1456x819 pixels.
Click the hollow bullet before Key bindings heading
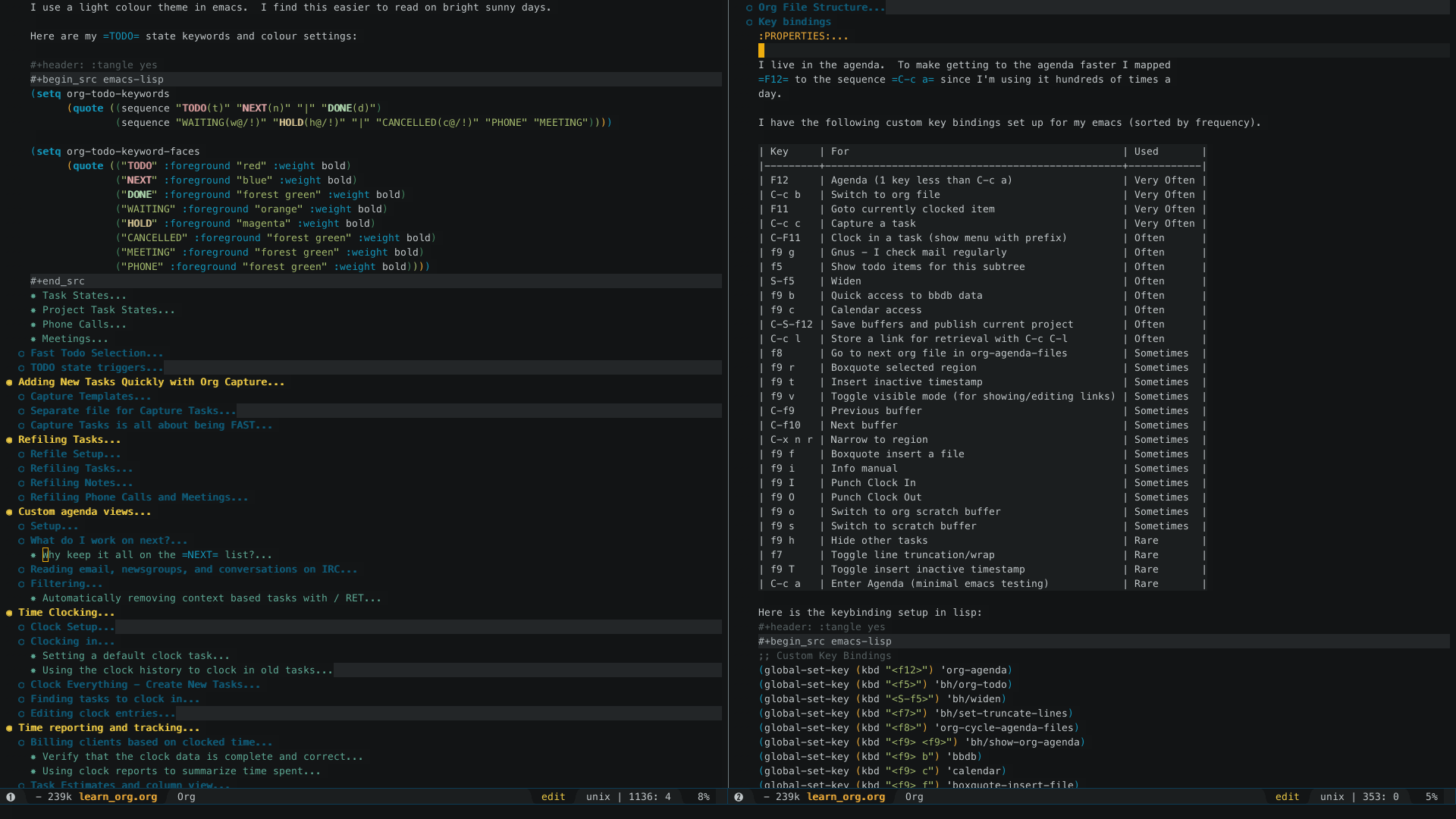click(x=749, y=22)
